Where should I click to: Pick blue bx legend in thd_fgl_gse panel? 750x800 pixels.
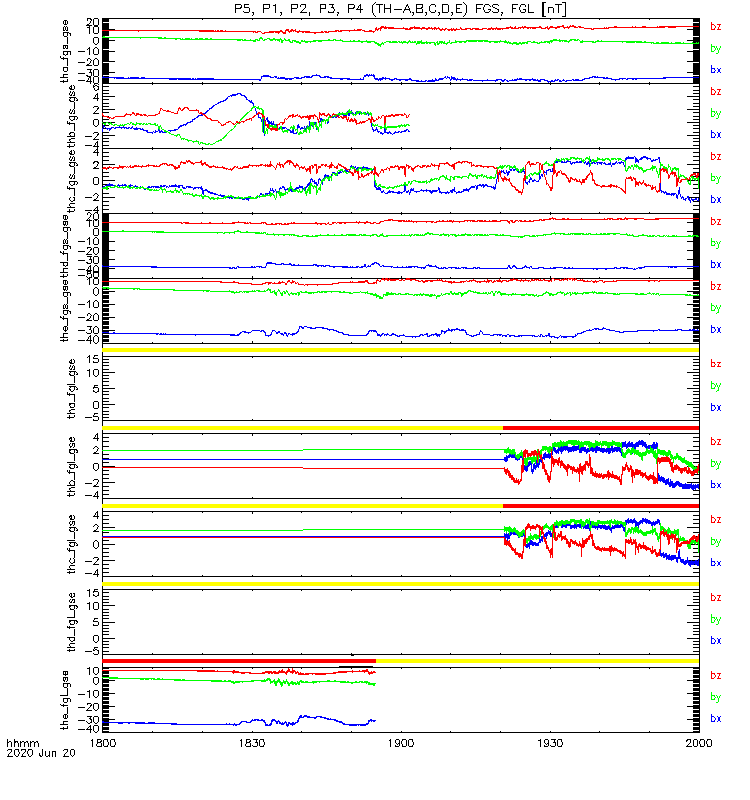(716, 640)
